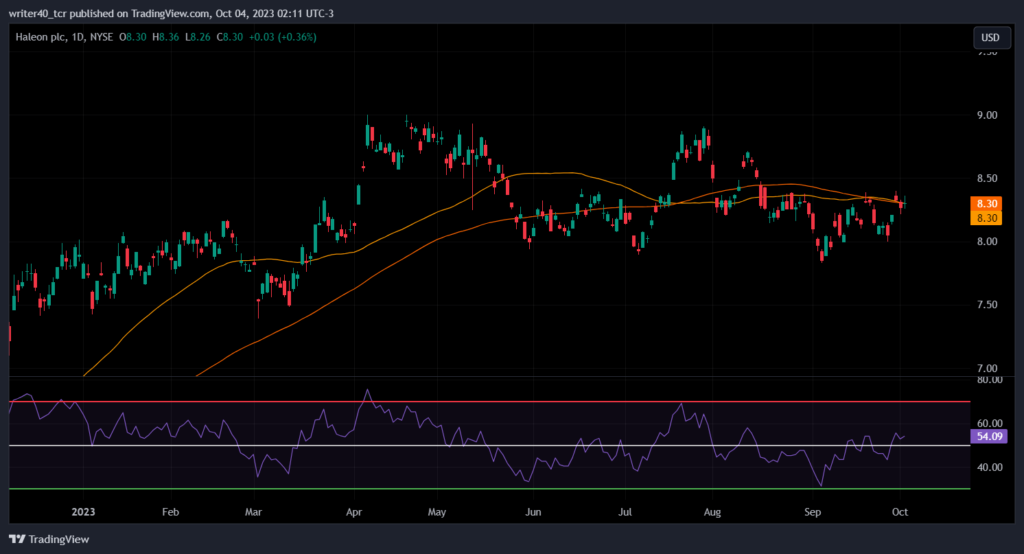Click the high value H8.36
The image size is (1024, 554).
[165, 37]
